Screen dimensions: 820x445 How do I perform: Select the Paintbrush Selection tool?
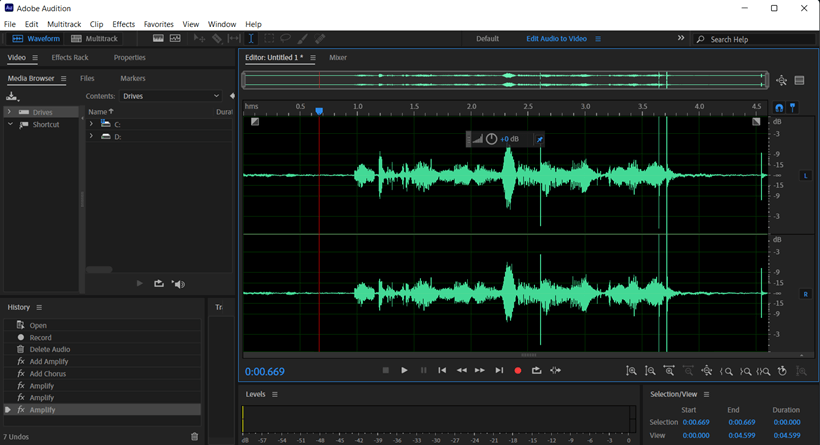(x=302, y=39)
